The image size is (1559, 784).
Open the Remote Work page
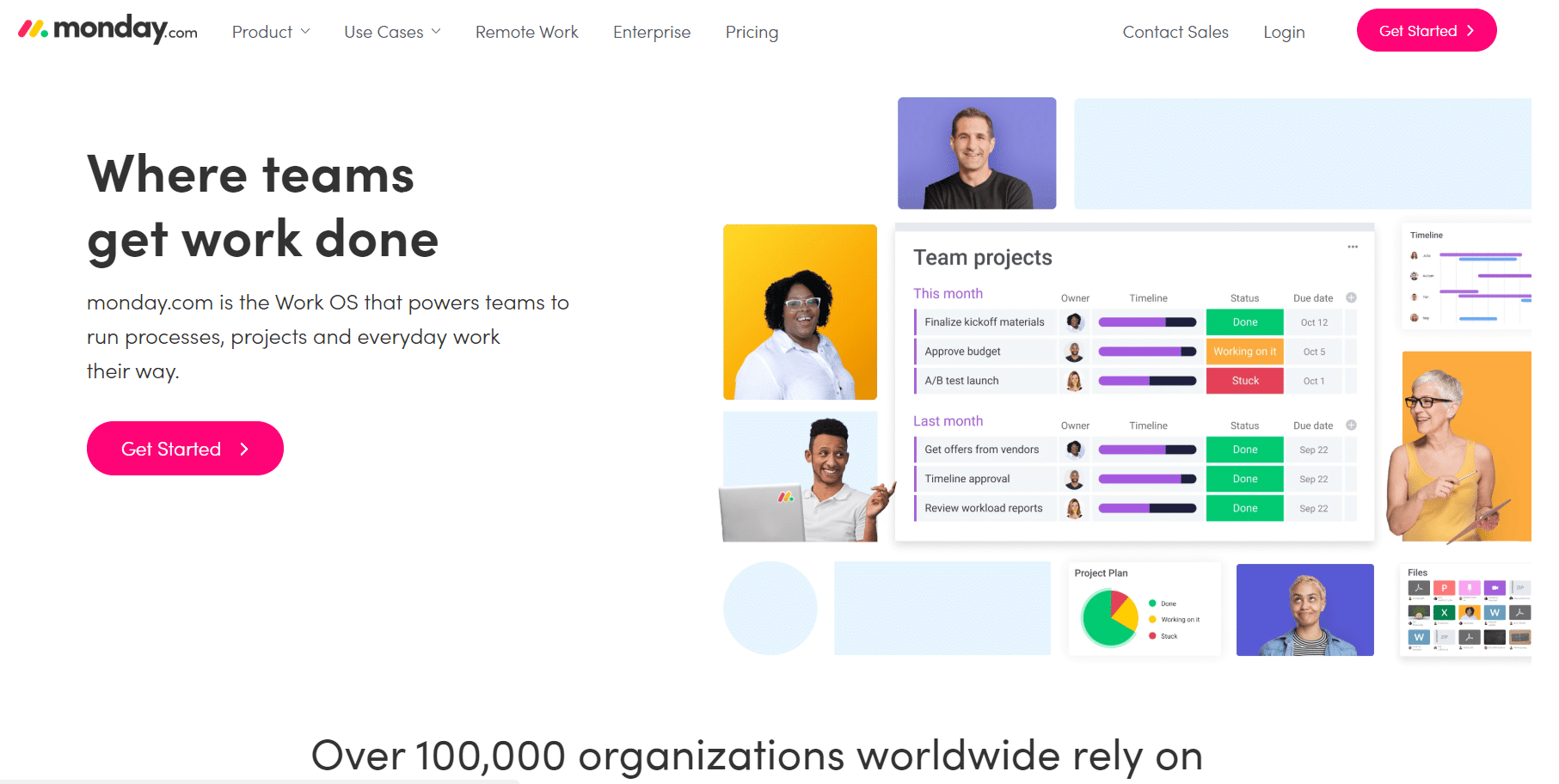527,32
